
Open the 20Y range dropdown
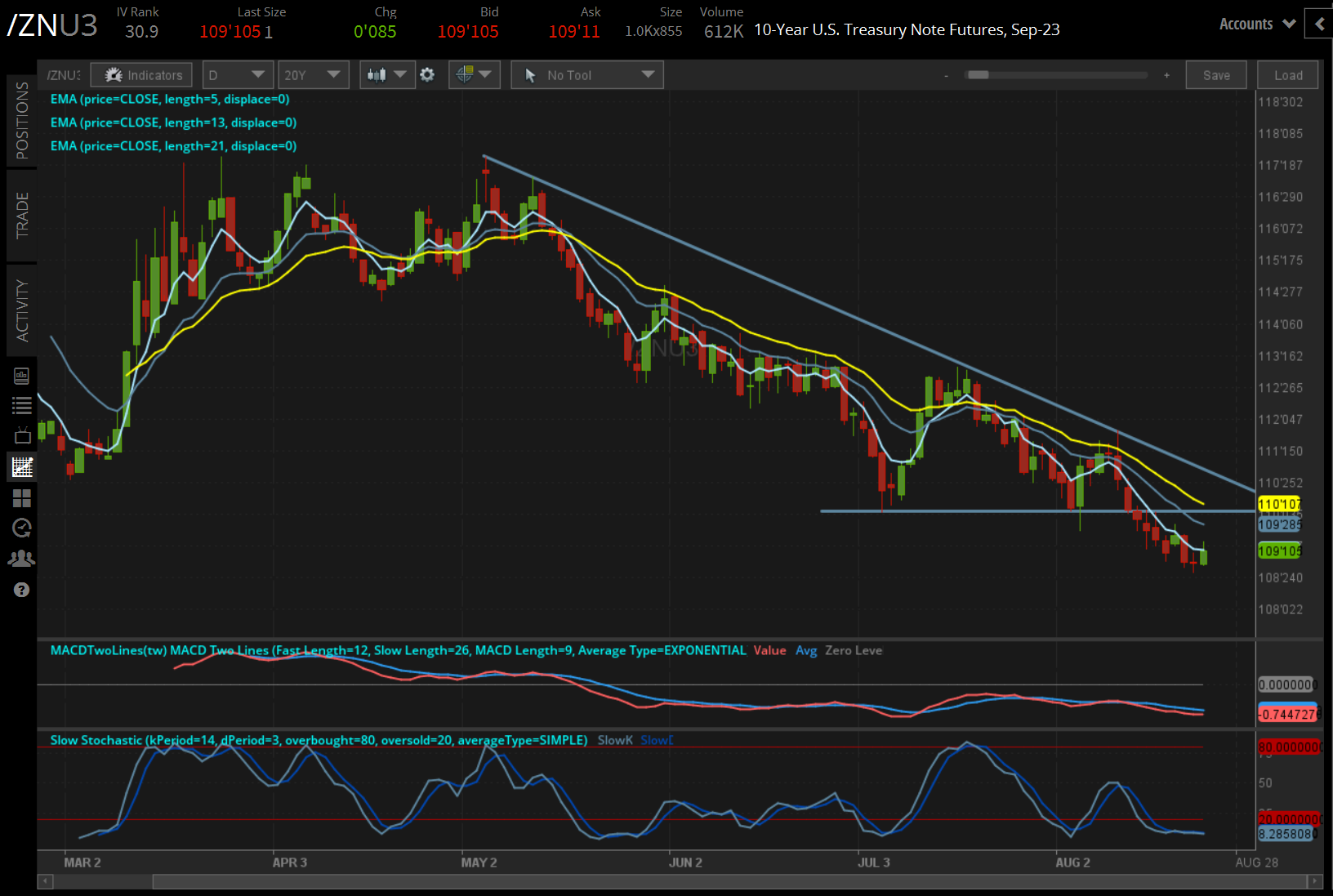coord(313,75)
